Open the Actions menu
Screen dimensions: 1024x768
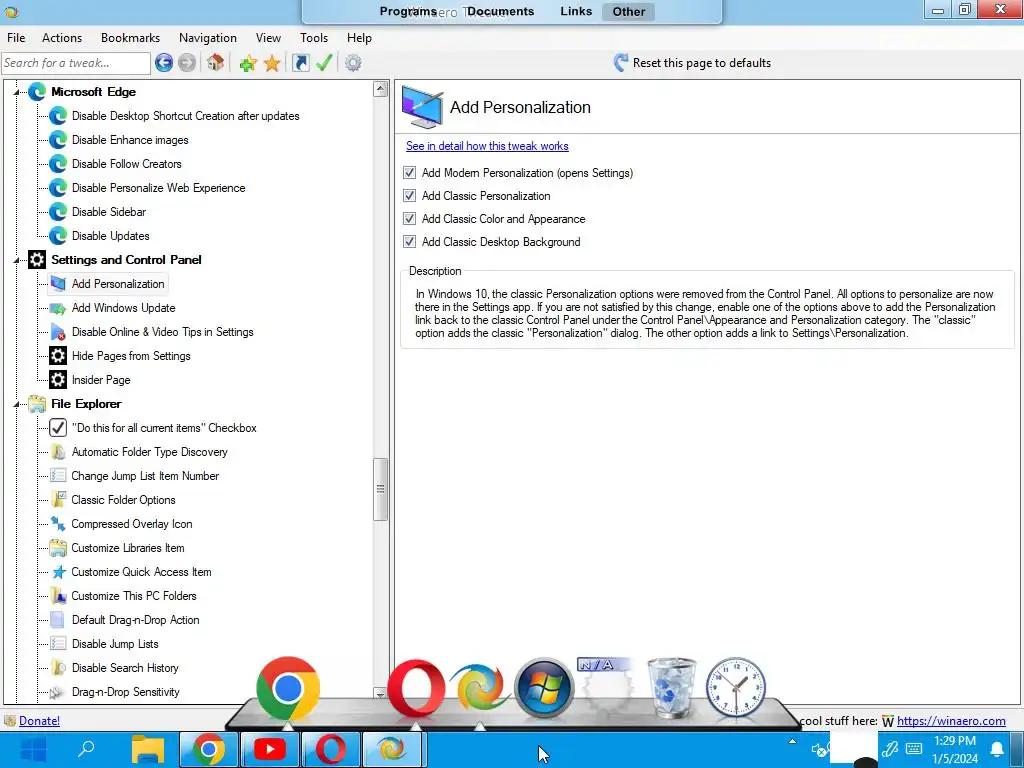[x=62, y=38]
